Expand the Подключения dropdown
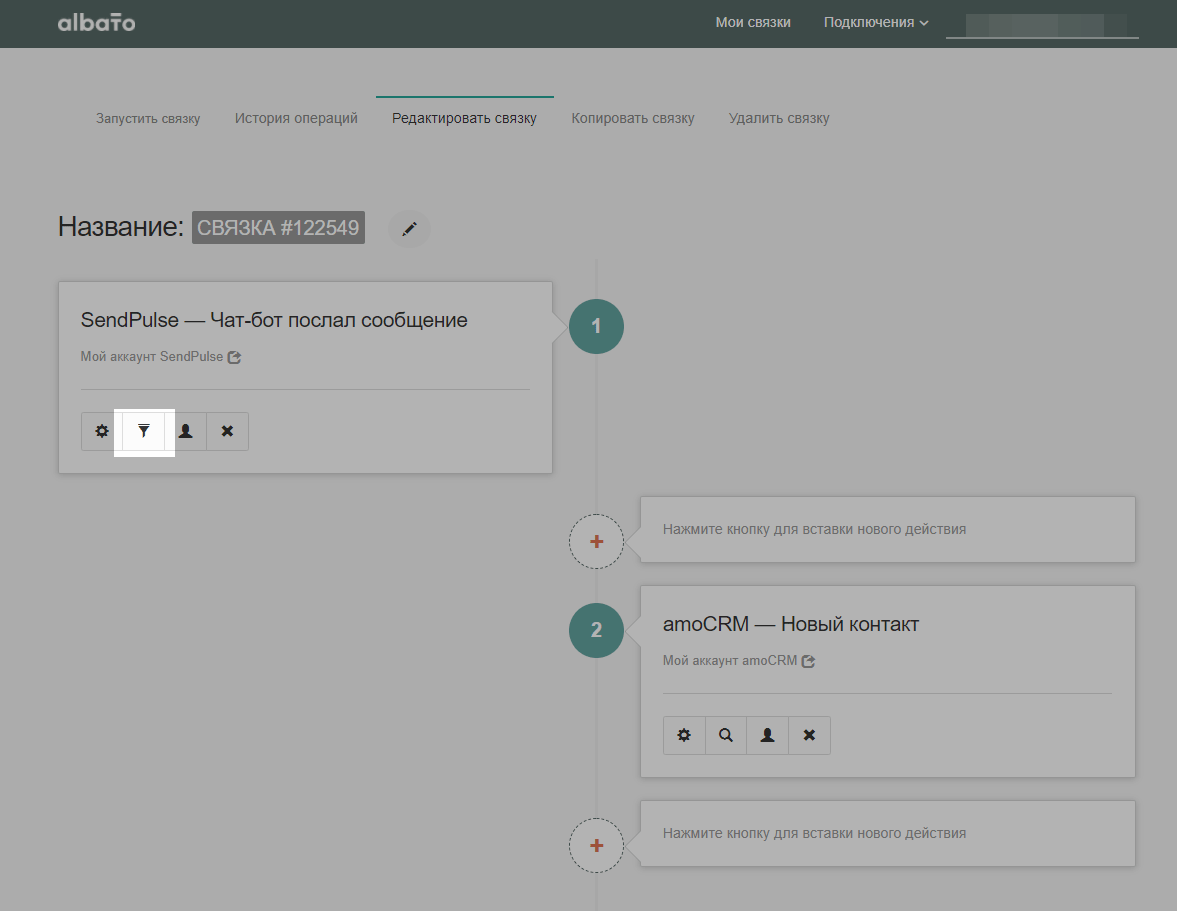The height and width of the screenshot is (911, 1177). click(876, 23)
